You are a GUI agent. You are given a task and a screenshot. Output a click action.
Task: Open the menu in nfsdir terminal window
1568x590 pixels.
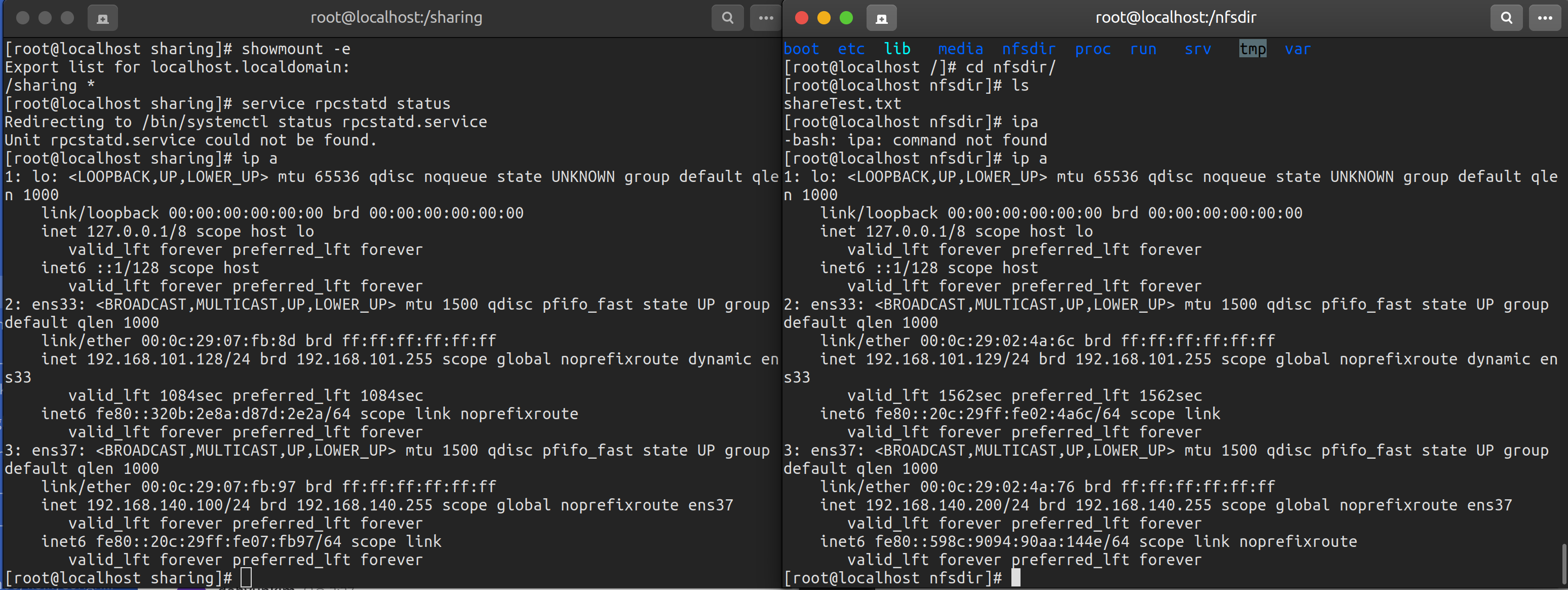pos(1545,18)
